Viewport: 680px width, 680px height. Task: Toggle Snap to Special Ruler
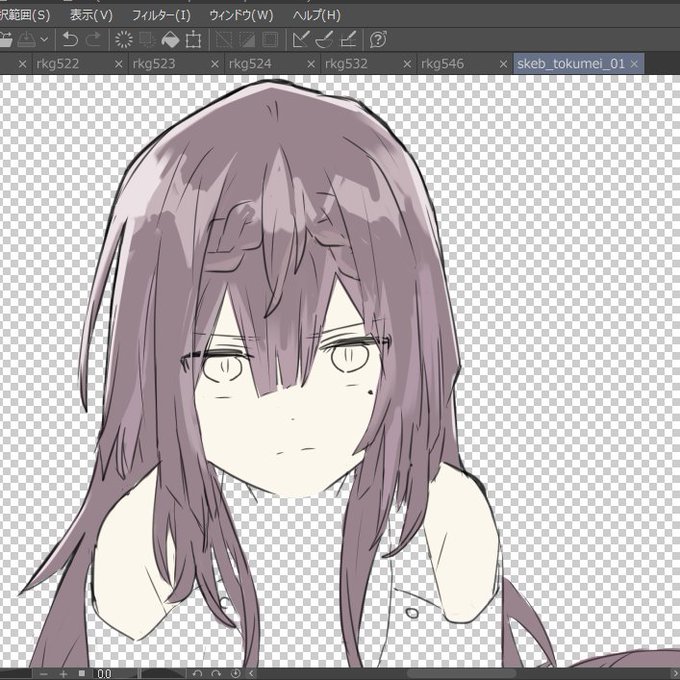point(324,40)
